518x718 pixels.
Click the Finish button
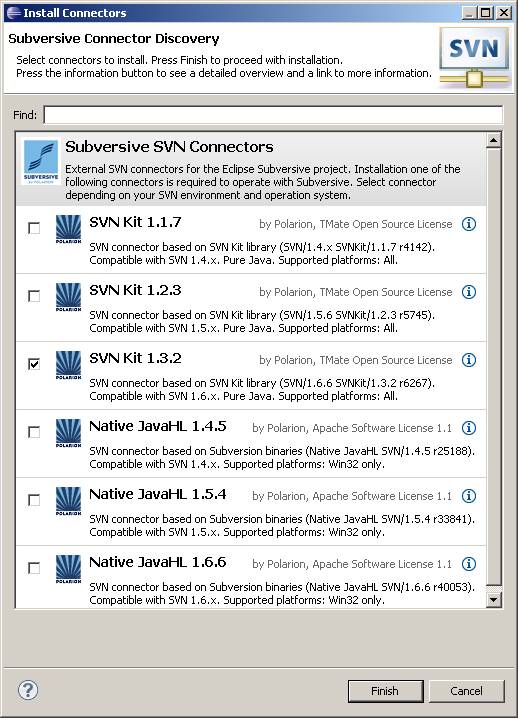(385, 691)
